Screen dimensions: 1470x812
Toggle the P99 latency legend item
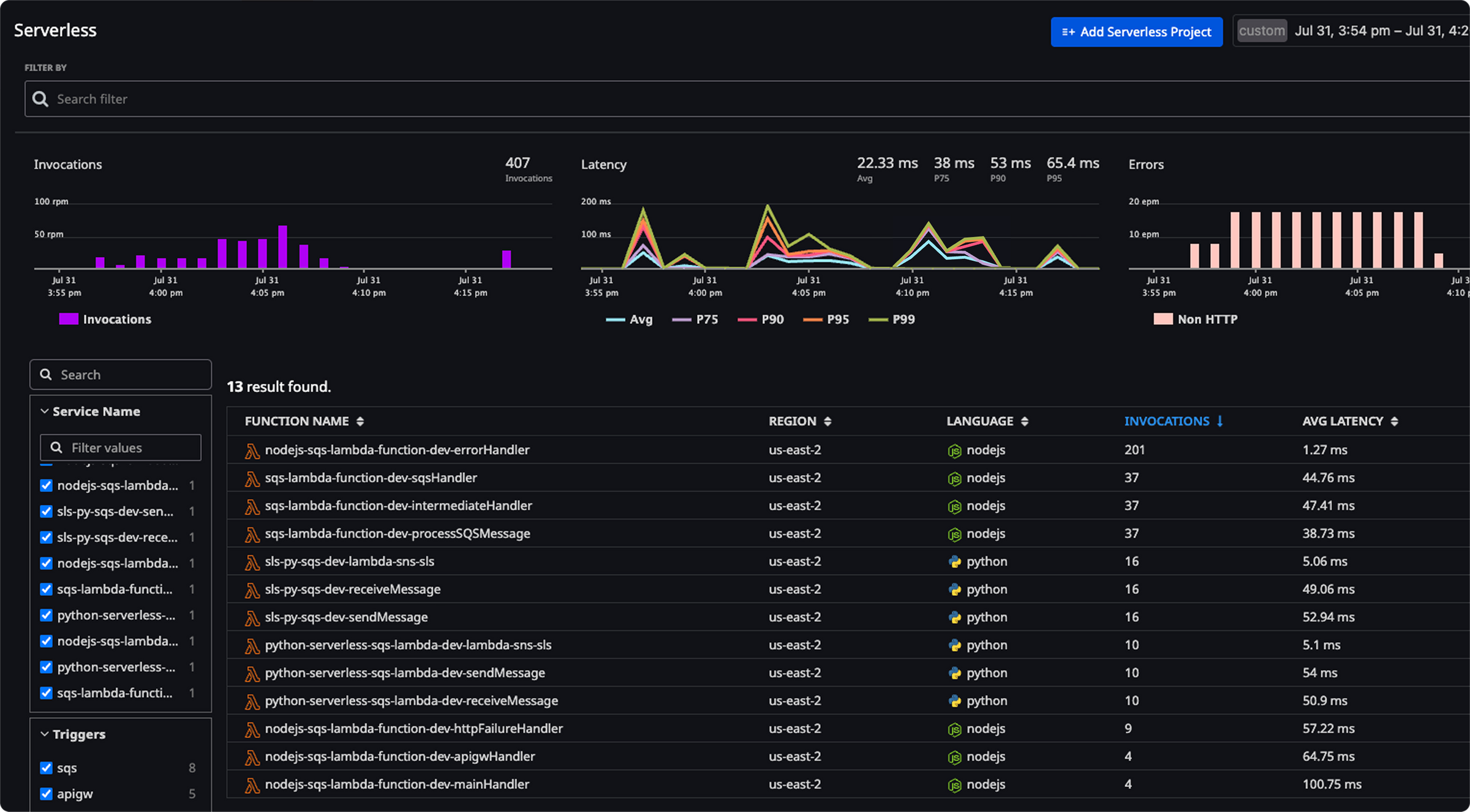892,319
